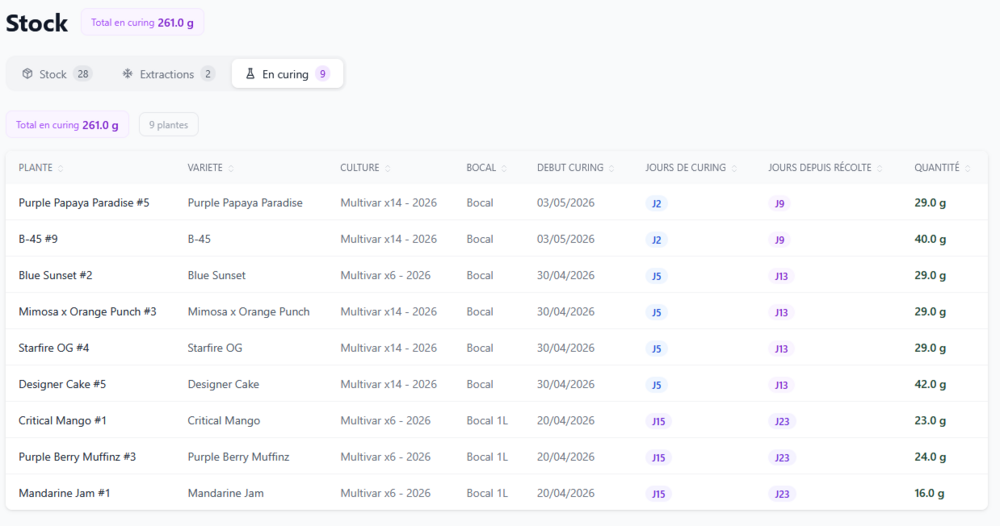Sort table by PLANTE column arrows
Viewport: 1000px width, 526px height.
pos(61,168)
